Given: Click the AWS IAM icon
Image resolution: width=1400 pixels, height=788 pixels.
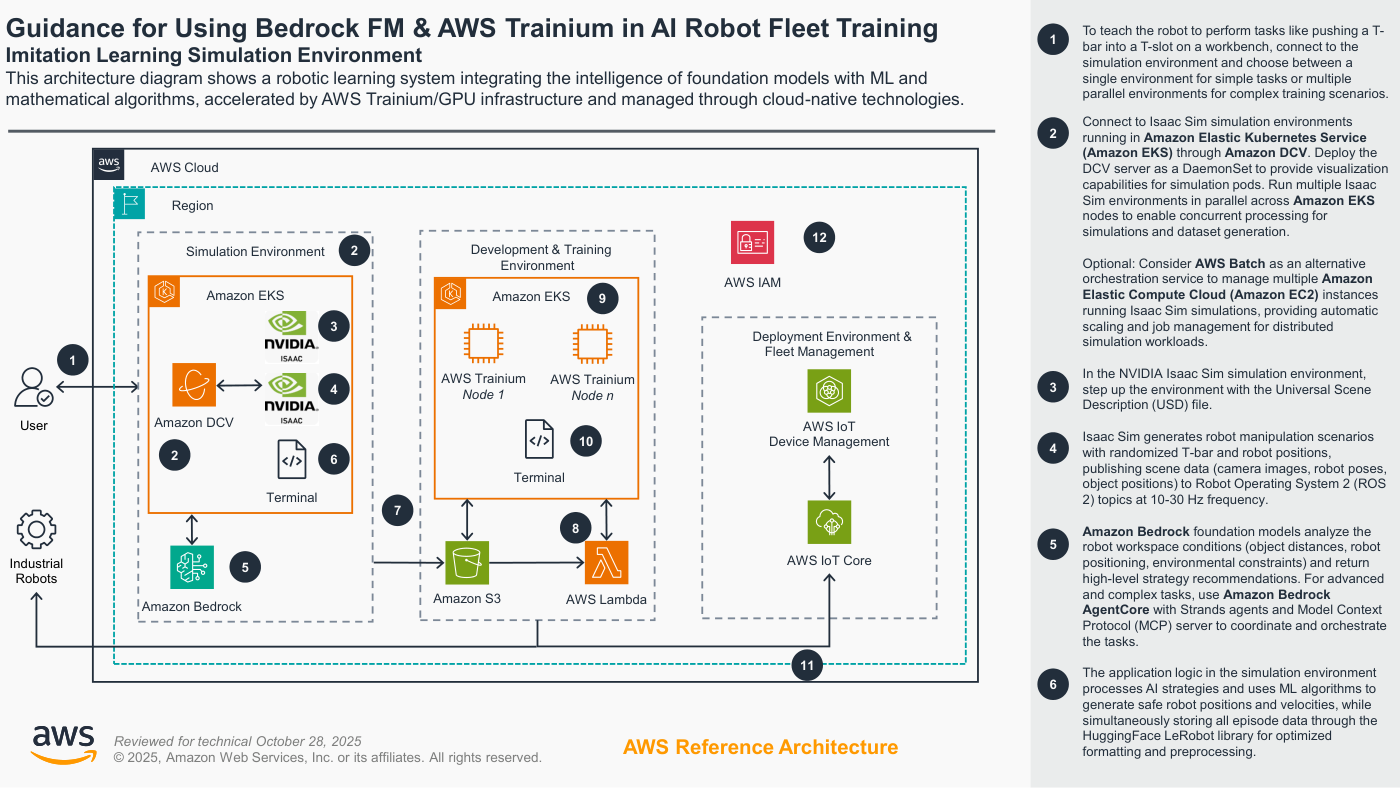Looking at the screenshot, I should (x=752, y=242).
